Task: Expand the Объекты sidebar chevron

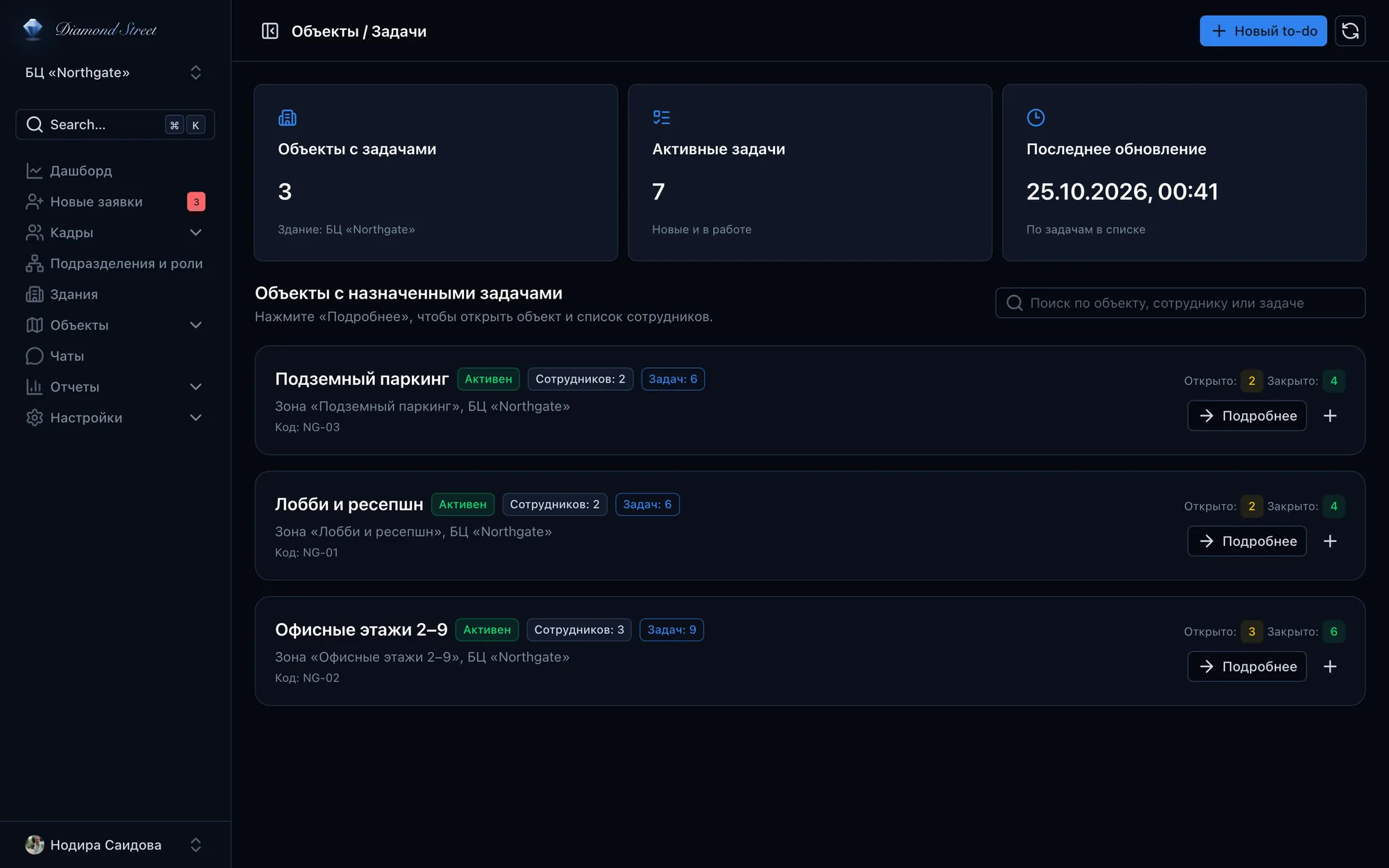Action: (x=196, y=325)
